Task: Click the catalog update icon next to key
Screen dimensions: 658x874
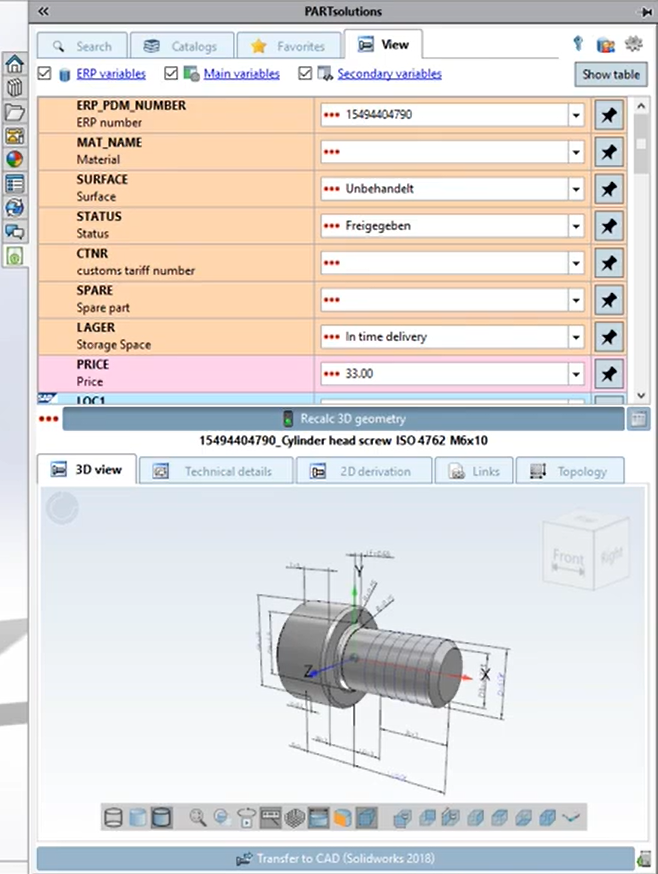Action: click(x=606, y=45)
